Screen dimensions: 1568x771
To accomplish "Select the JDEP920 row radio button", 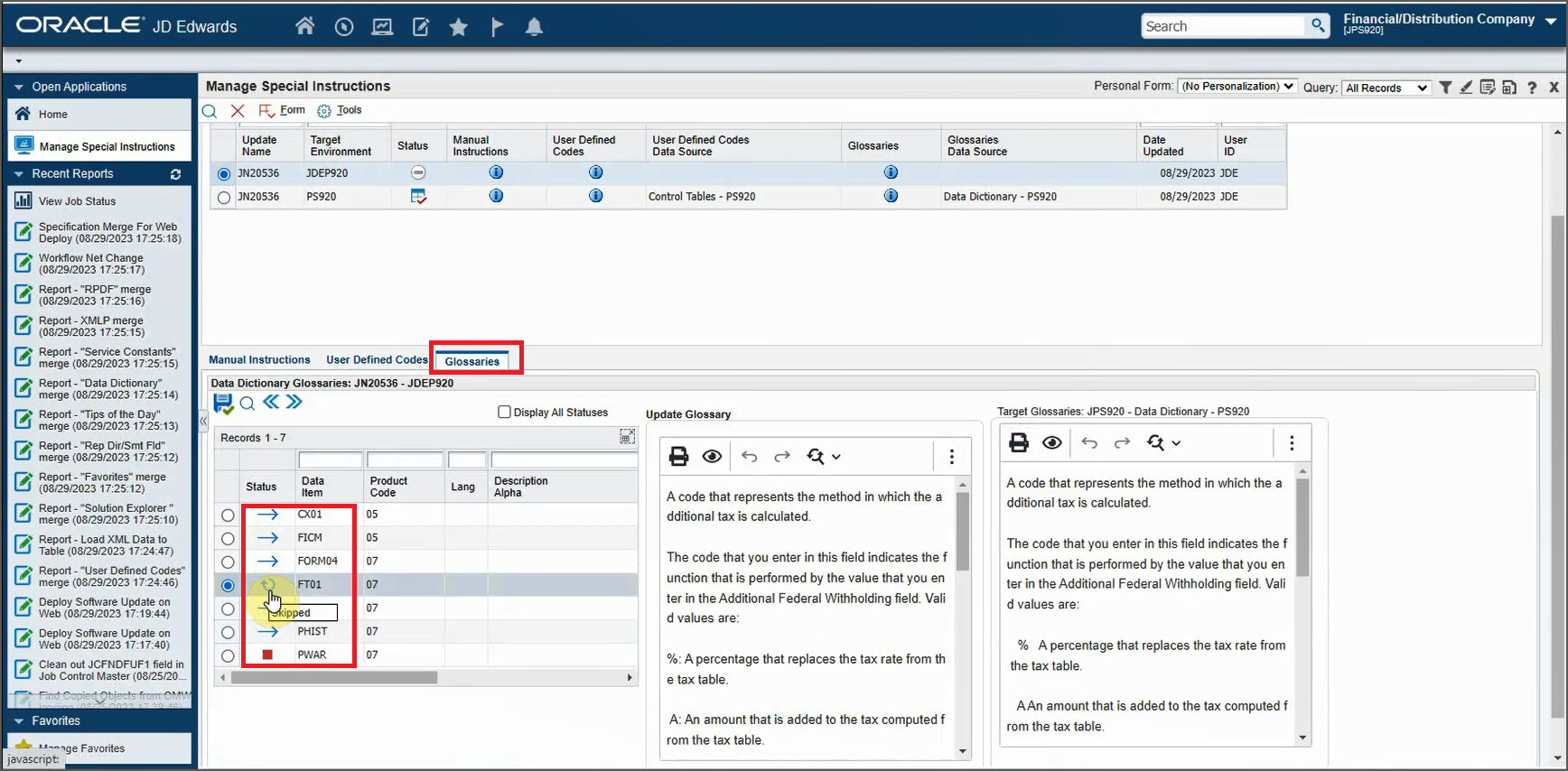I will click(224, 173).
